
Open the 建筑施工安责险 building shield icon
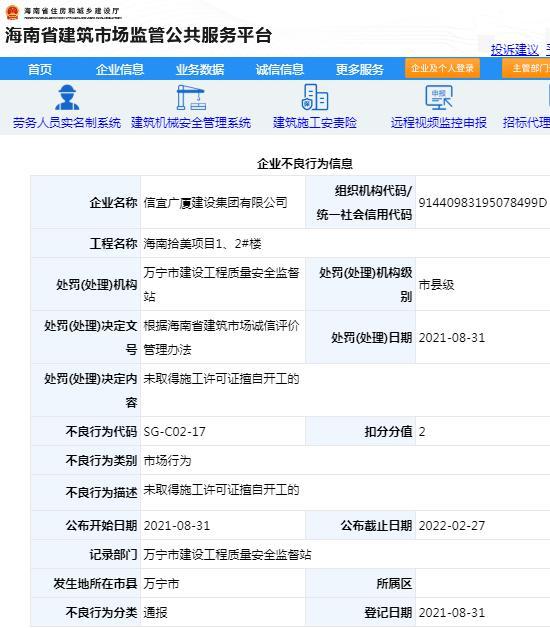tap(315, 97)
